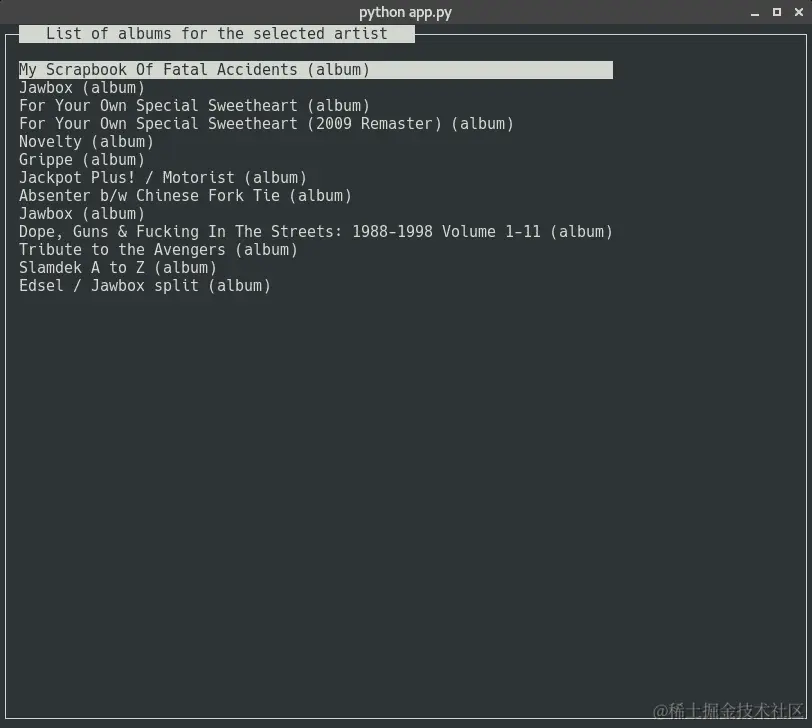Click the List of albums panel title
This screenshot has width=812, height=728.
(x=216, y=34)
